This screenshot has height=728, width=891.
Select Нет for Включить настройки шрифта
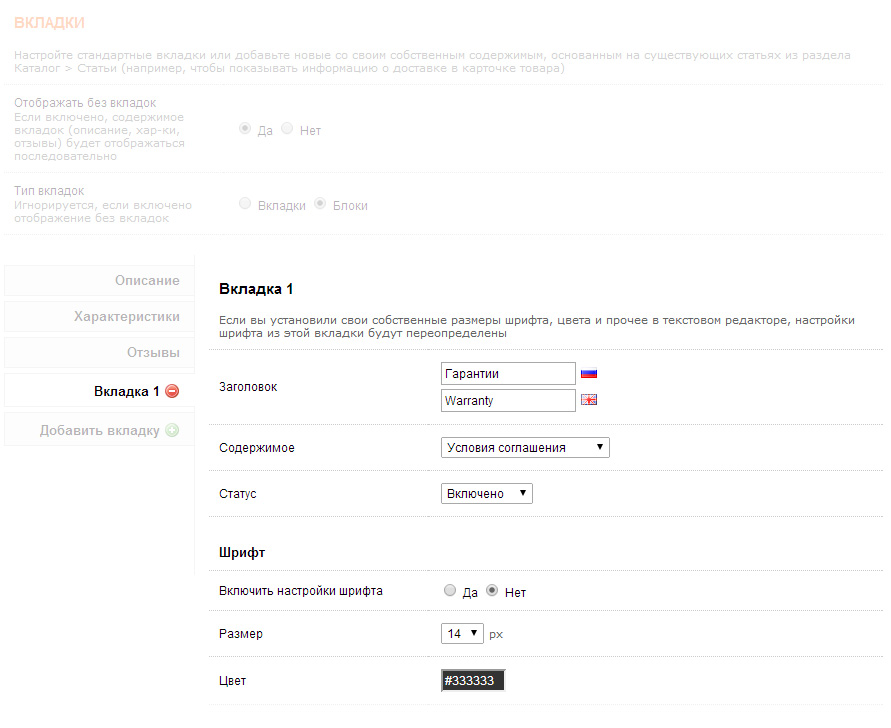pos(492,591)
